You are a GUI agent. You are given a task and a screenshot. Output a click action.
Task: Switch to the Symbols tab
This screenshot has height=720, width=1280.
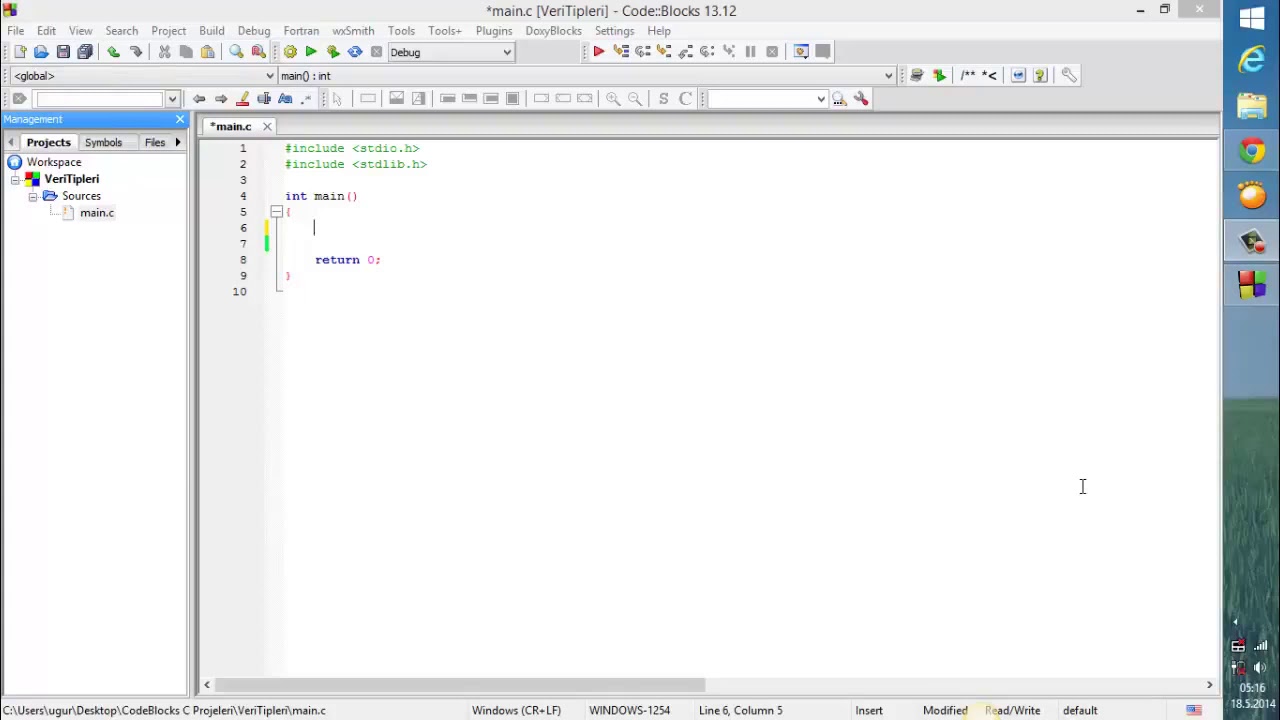click(103, 142)
